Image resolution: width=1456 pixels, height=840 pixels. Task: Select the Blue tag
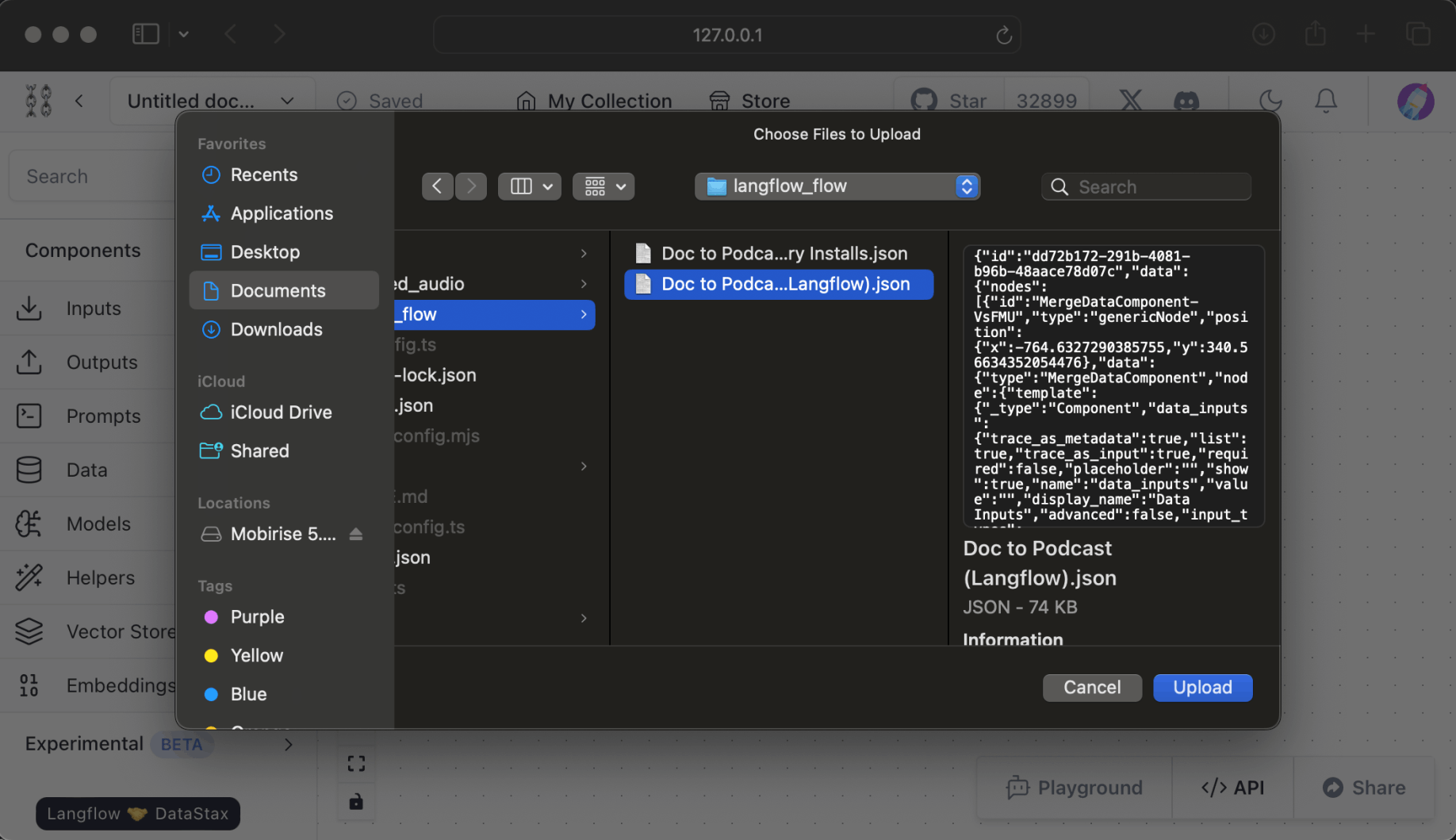[x=284, y=694]
